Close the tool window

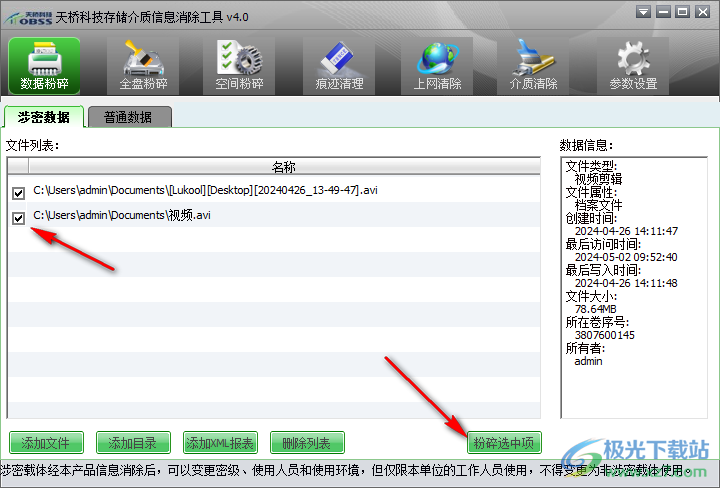[x=703, y=12]
